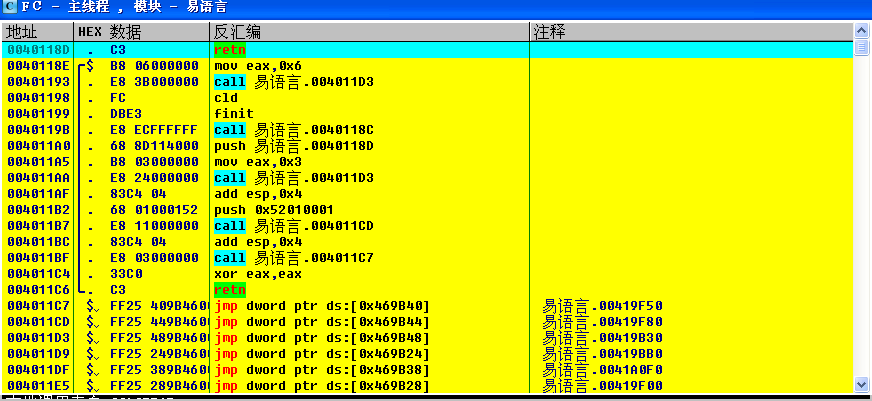Click comment 易语言.00419F50
The width and height of the screenshot is (872, 401).
(603, 306)
